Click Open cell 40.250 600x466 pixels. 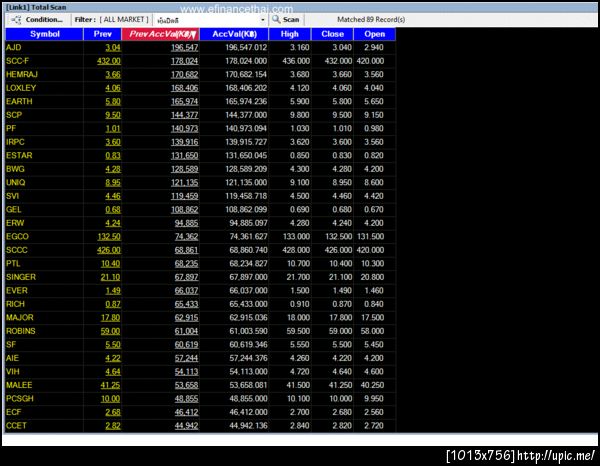pyautogui.click(x=372, y=385)
